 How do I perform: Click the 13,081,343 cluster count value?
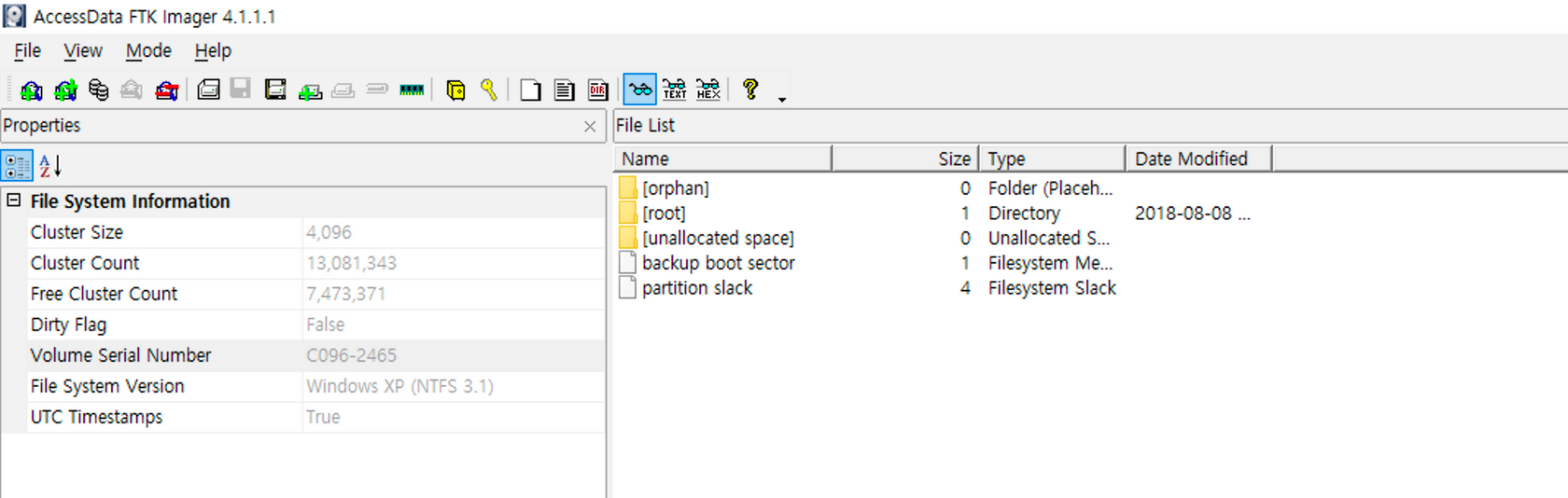pyautogui.click(x=351, y=263)
